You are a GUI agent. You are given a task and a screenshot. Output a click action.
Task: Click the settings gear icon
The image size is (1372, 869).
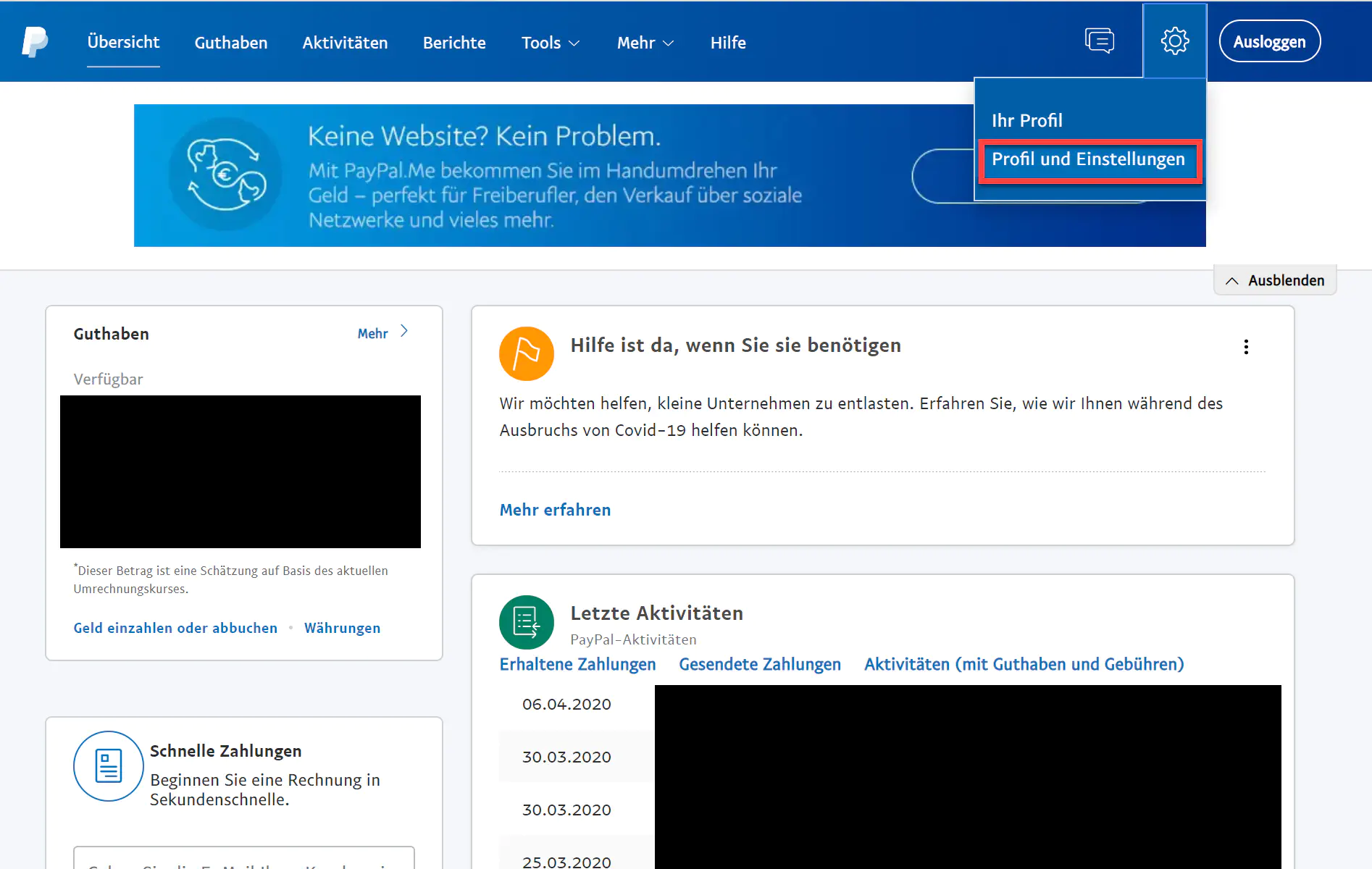(x=1174, y=41)
